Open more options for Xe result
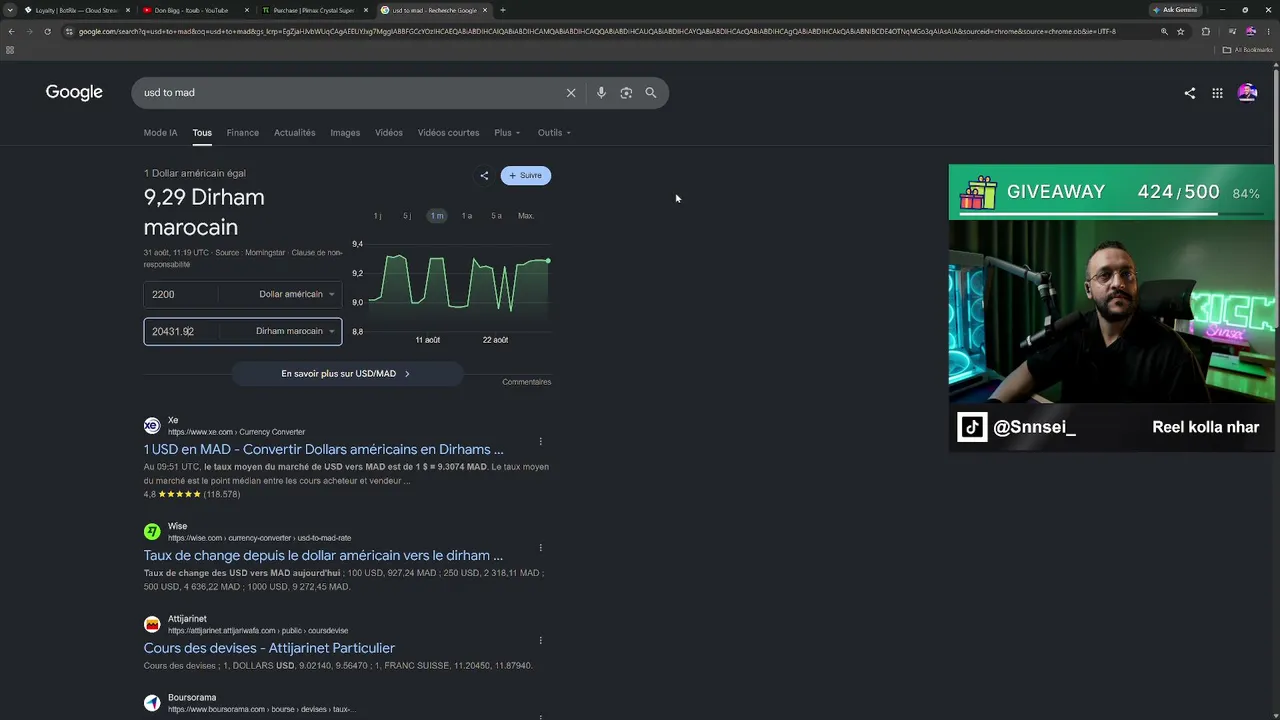1280x720 pixels. pos(541,441)
